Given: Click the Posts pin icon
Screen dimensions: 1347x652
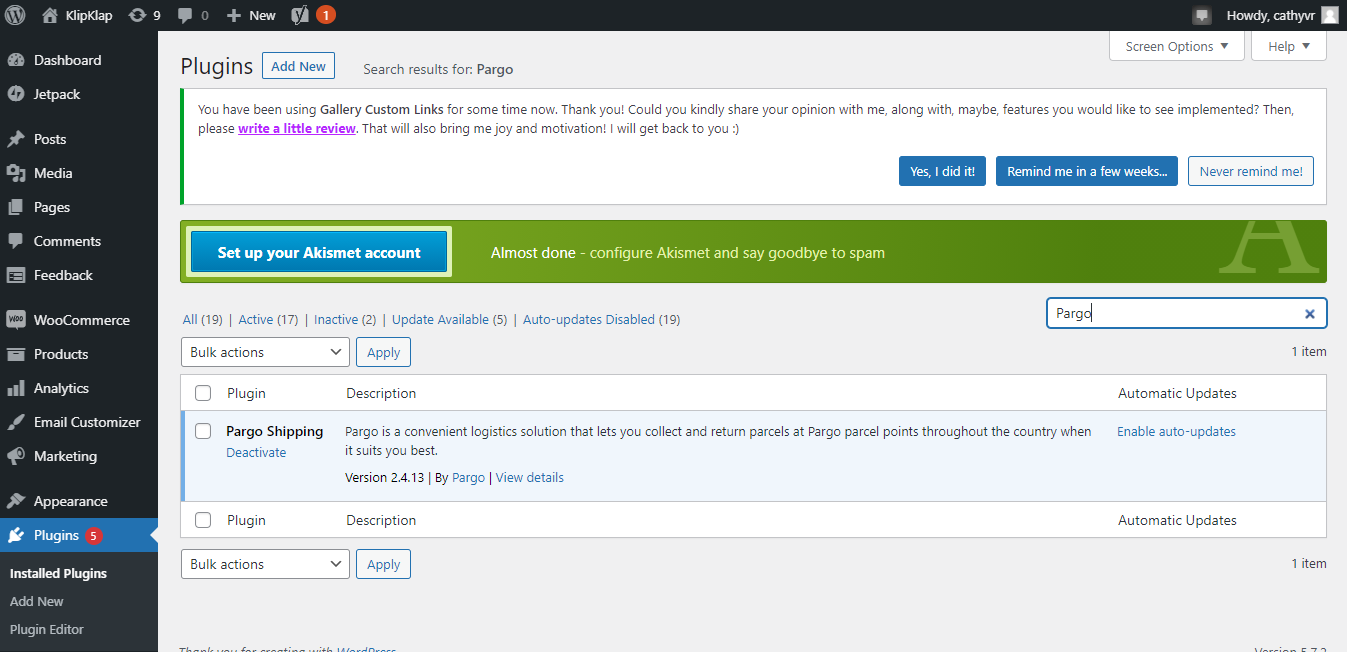Looking at the screenshot, I should pos(16,139).
